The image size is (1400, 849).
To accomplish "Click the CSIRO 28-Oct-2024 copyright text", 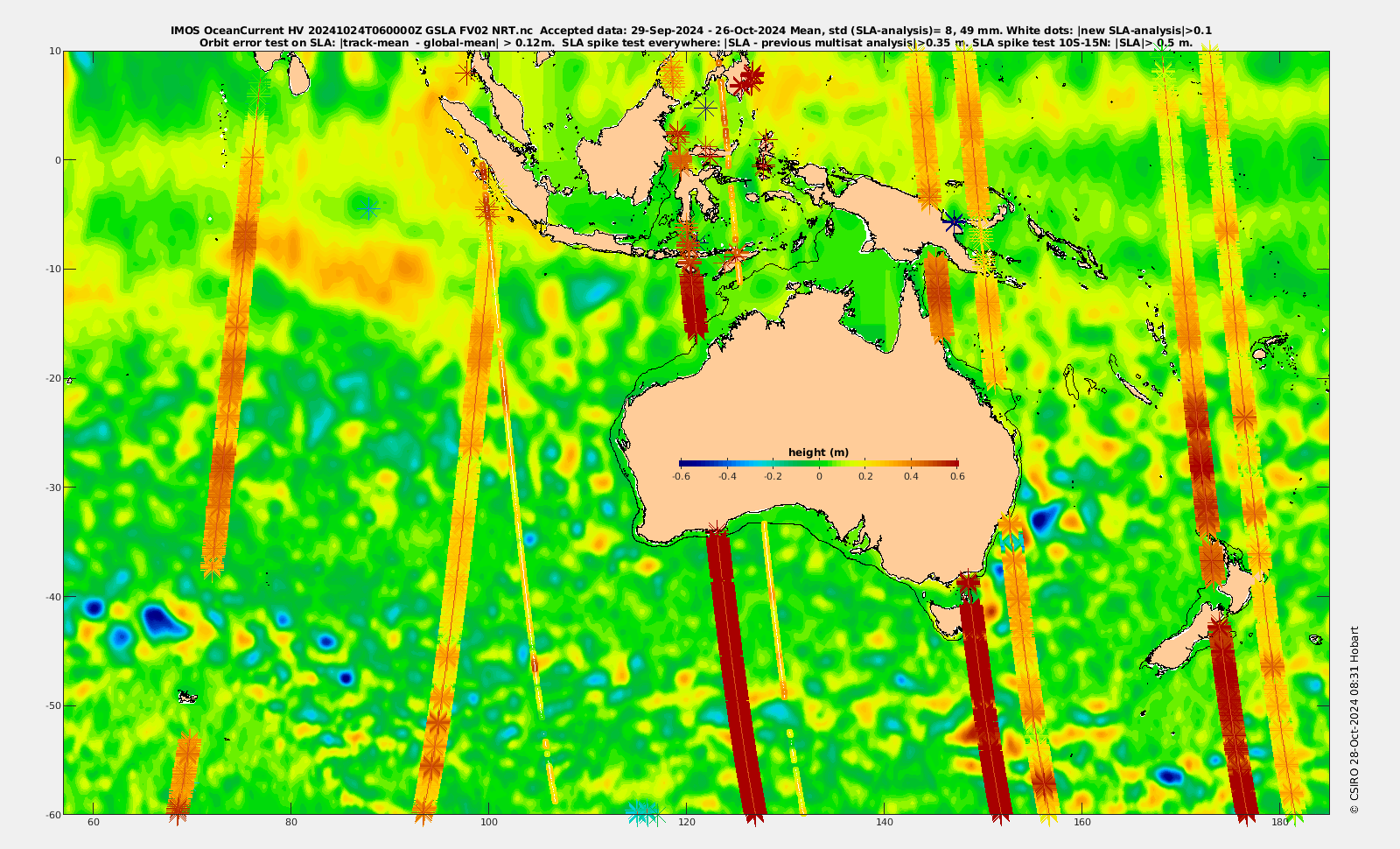I will pos(1354,719).
